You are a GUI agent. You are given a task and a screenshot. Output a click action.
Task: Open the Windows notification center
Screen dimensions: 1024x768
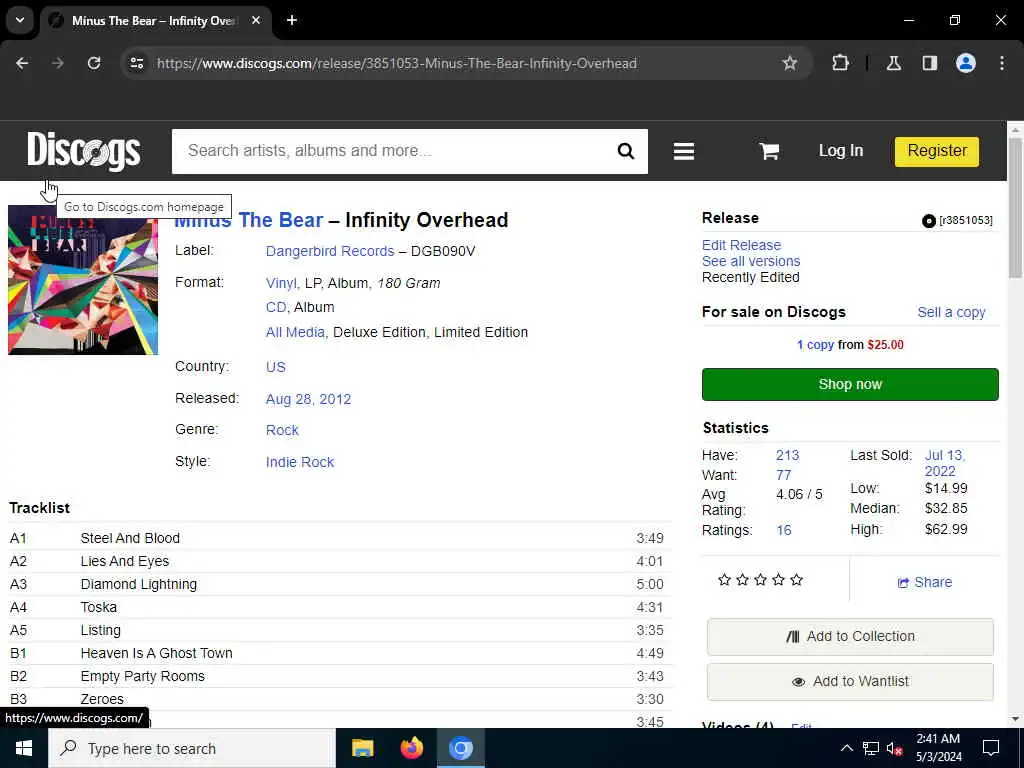pyautogui.click(x=991, y=748)
